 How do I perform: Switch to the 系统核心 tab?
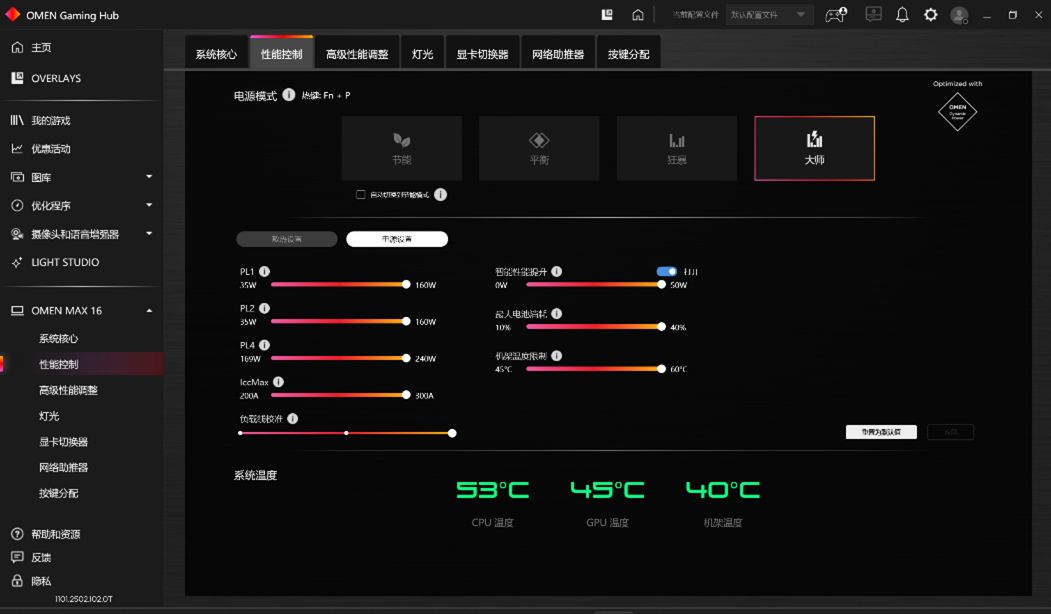[x=216, y=53]
